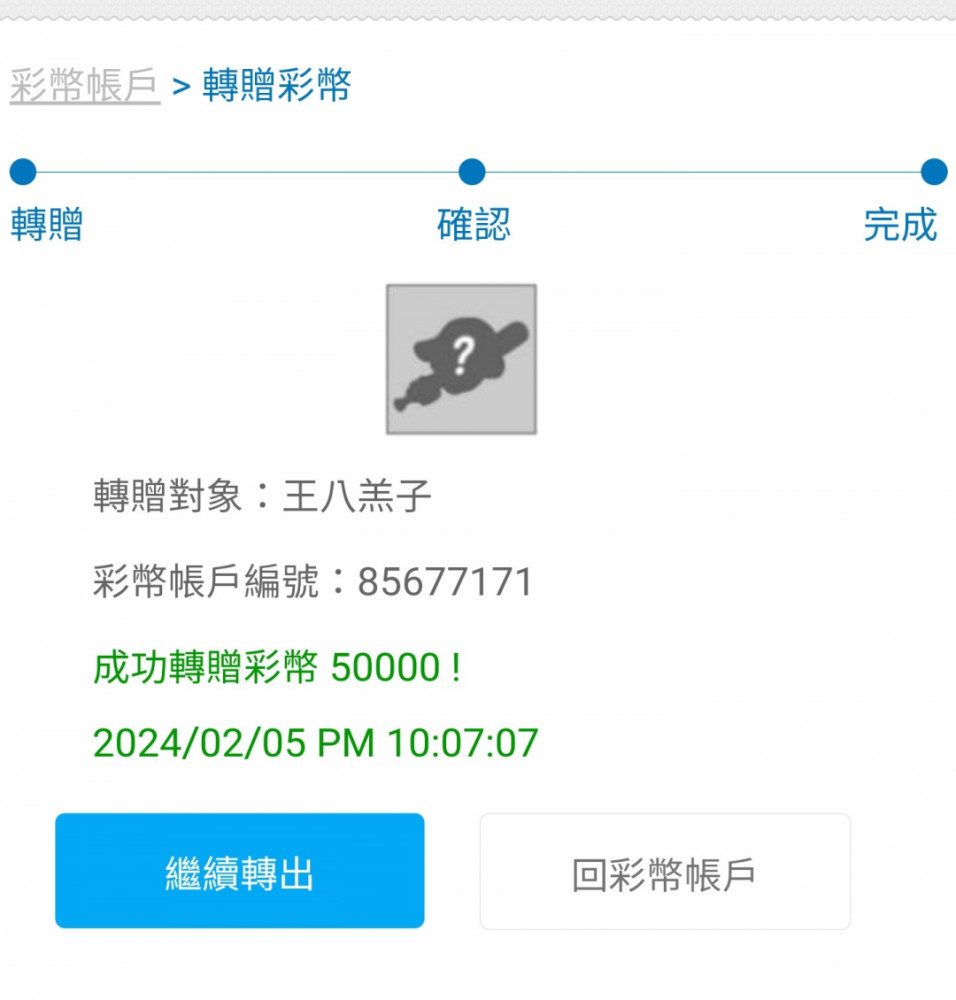The image size is (956, 1000).
Task: Click the progress line between 確認 and 完成
Action: [x=703, y=172]
